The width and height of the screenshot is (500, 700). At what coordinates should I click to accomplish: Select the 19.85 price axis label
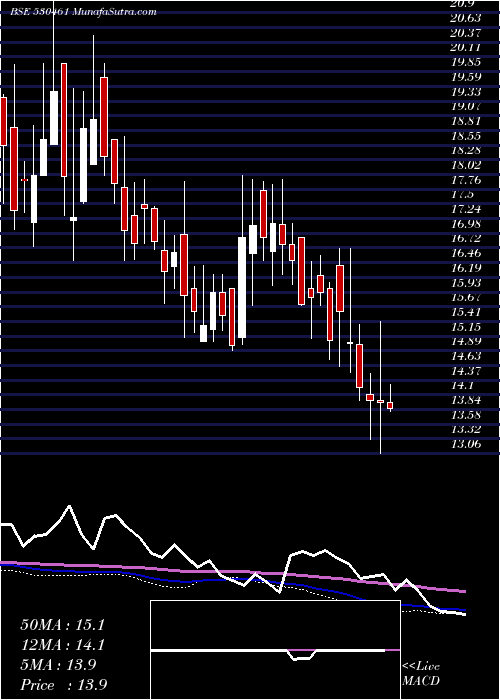point(466,62)
